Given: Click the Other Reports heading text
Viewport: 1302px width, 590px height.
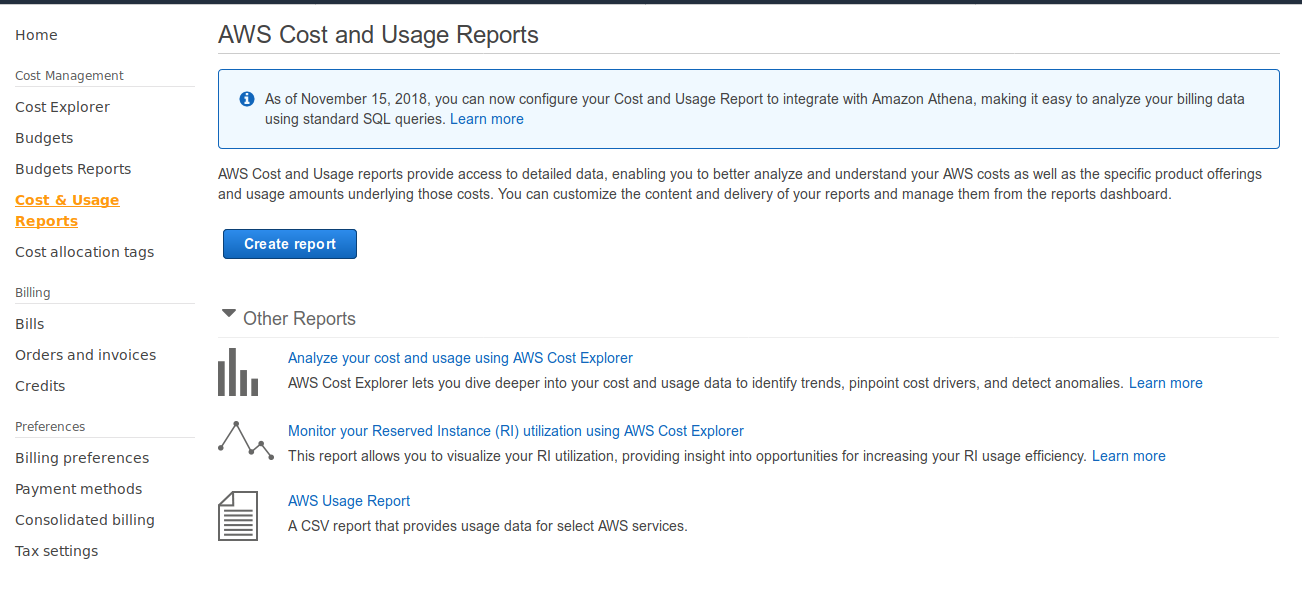Looking at the screenshot, I should click(x=300, y=319).
